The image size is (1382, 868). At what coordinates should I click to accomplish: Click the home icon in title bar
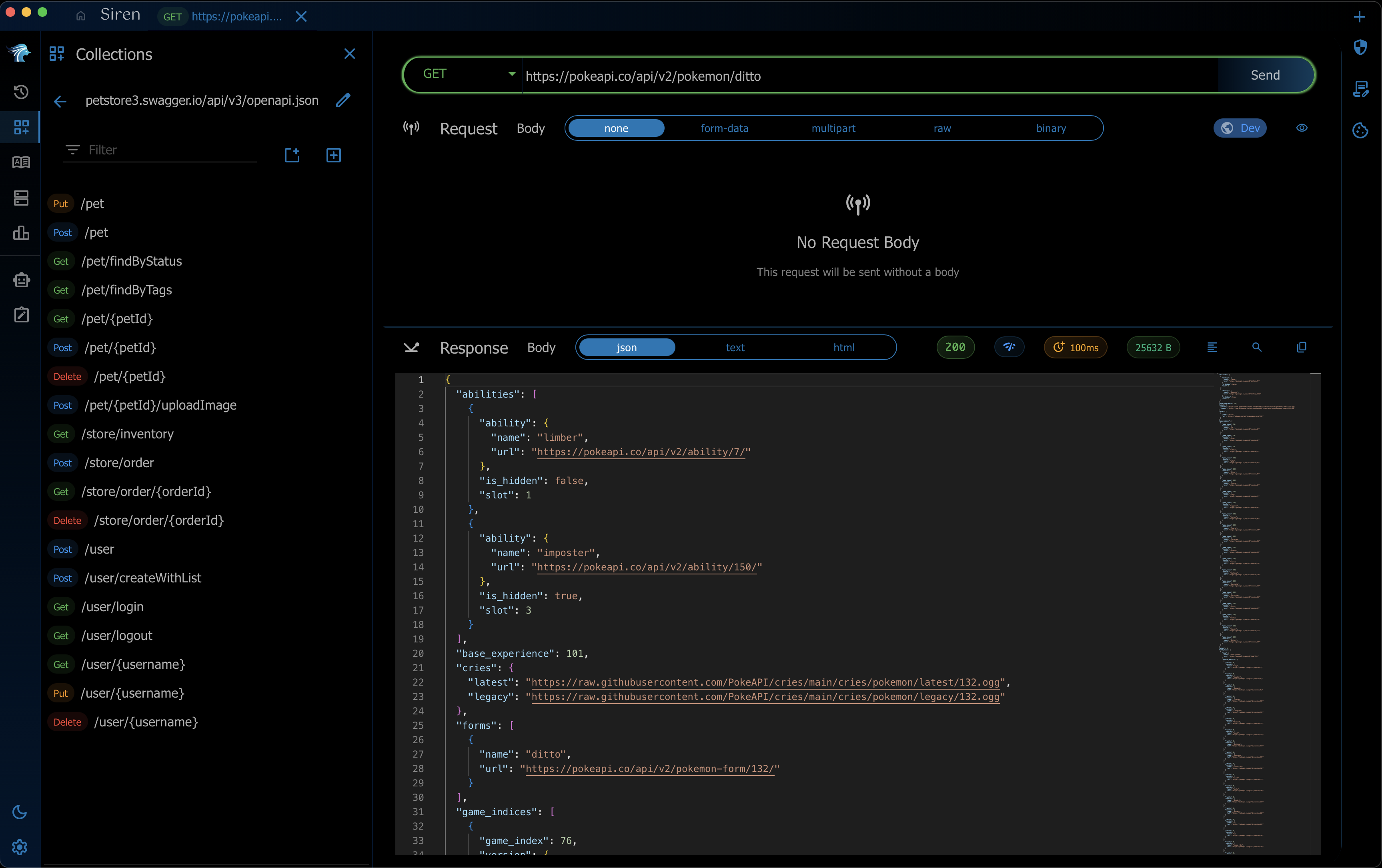(81, 16)
